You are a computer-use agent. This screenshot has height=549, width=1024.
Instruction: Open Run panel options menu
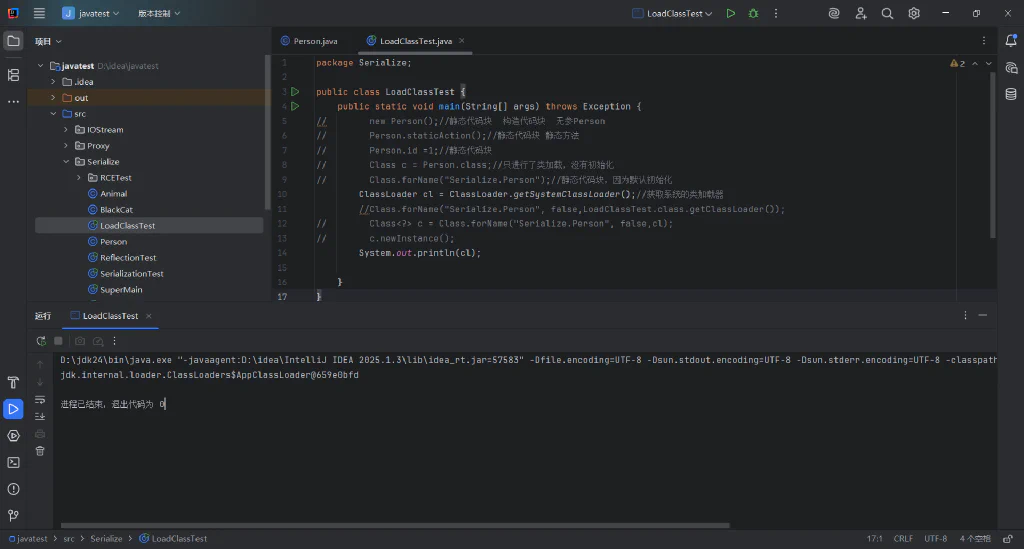pyautogui.click(x=965, y=315)
